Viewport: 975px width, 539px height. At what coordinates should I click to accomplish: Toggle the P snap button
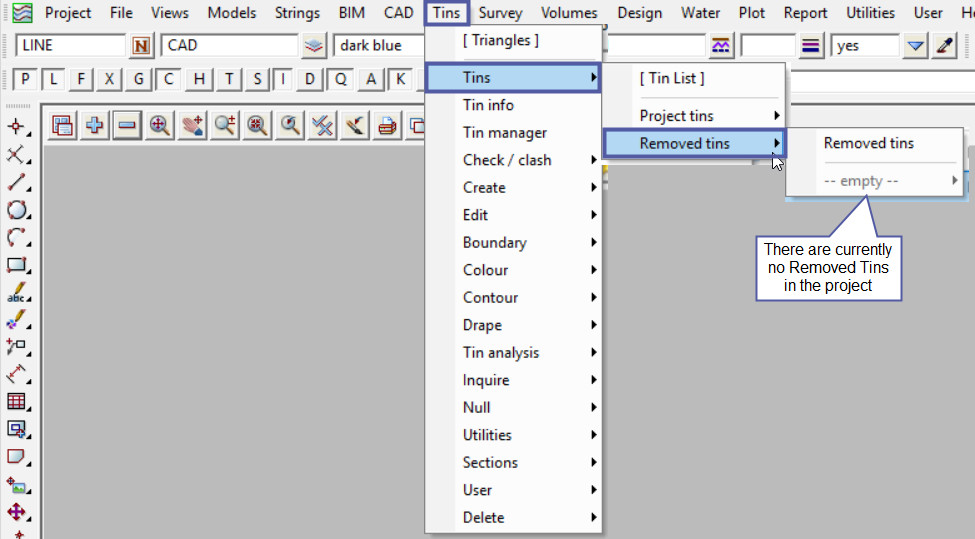pos(25,80)
